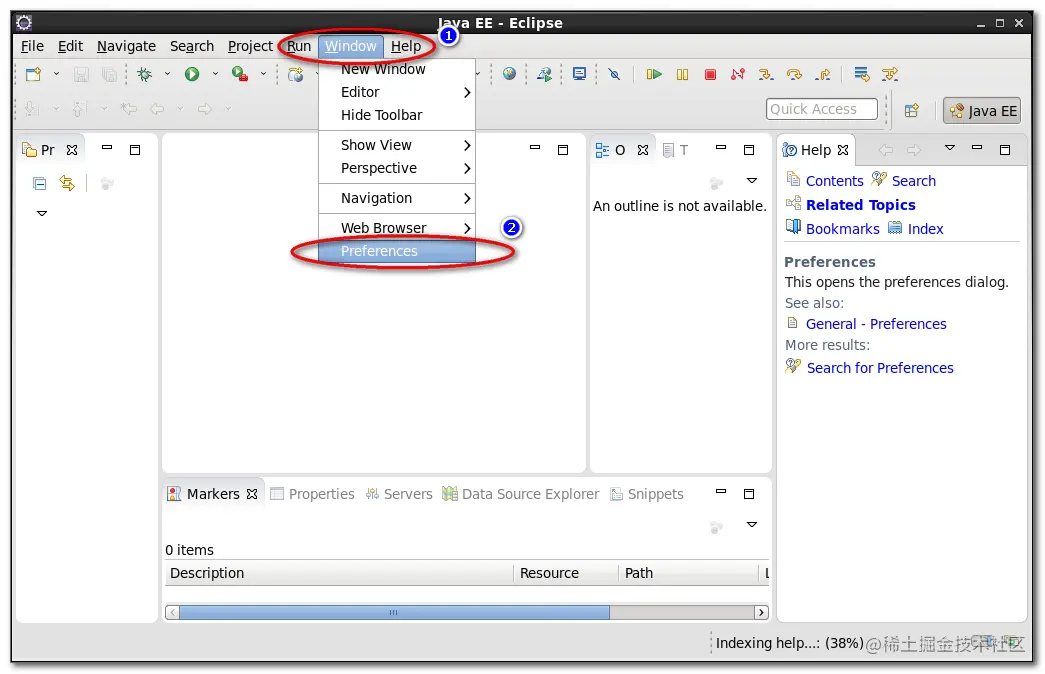Click the Java EE perspective button
This screenshot has height=674, width=1045.
pyautogui.click(x=982, y=111)
